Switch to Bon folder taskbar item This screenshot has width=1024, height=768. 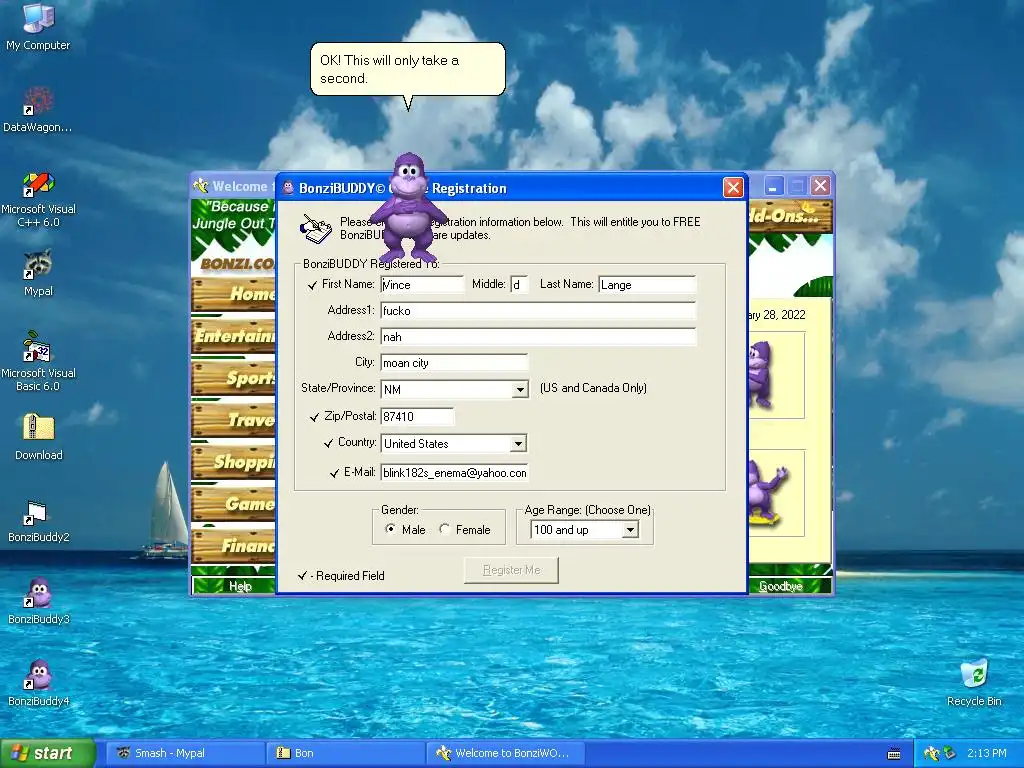pyautogui.click(x=344, y=754)
